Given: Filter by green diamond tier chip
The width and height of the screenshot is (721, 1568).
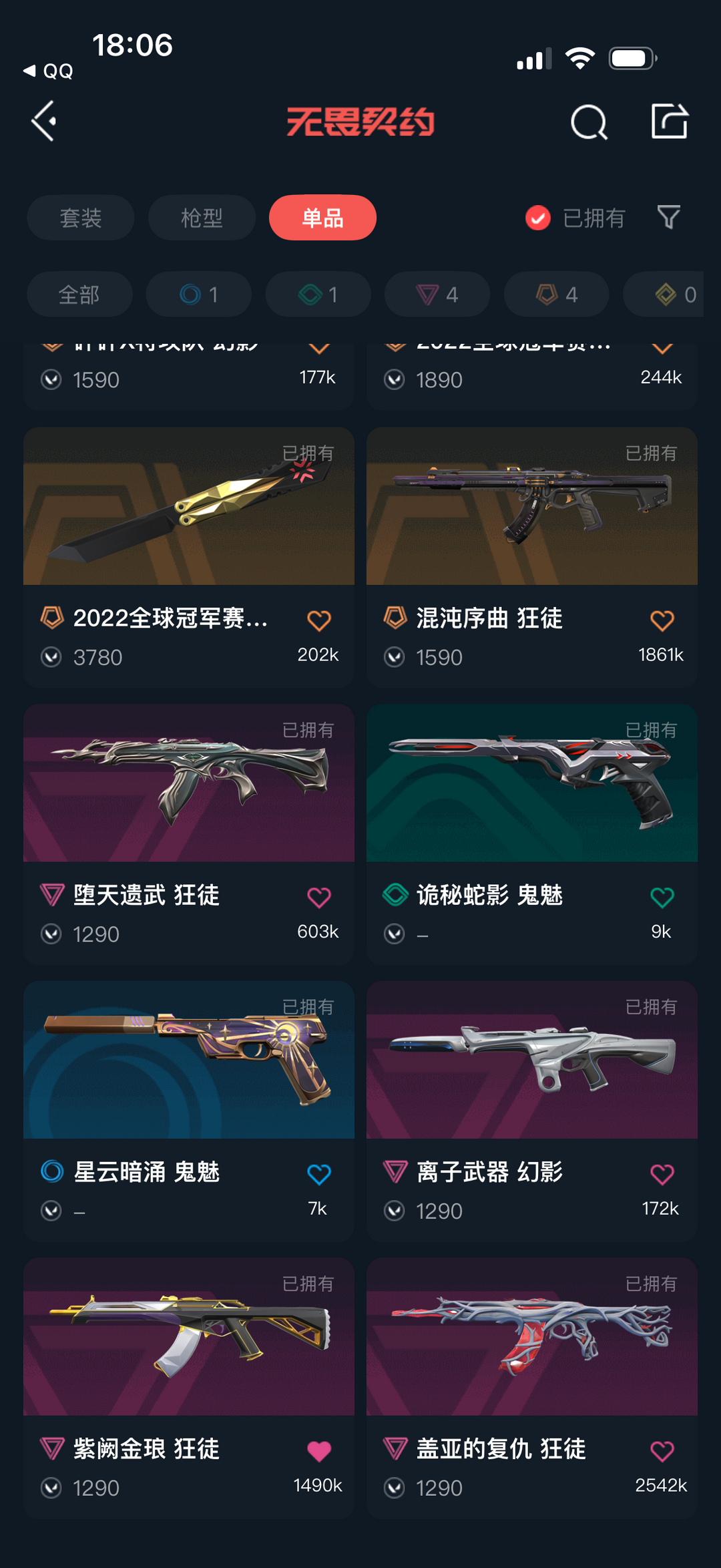Looking at the screenshot, I should pyautogui.click(x=318, y=295).
